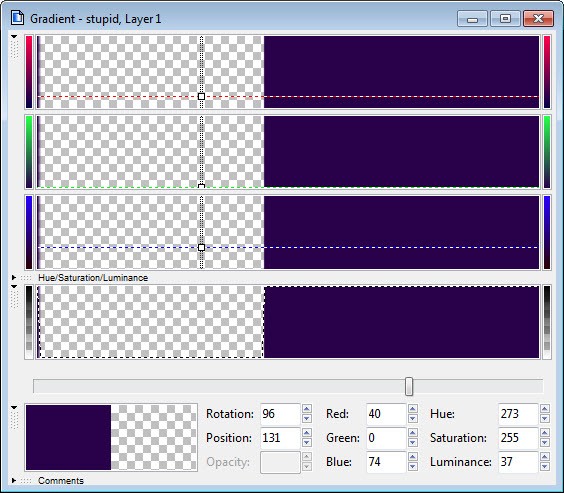Viewport: 564px width, 493px height.
Task: Click the dark purple color preview swatch
Action: click(x=68, y=437)
